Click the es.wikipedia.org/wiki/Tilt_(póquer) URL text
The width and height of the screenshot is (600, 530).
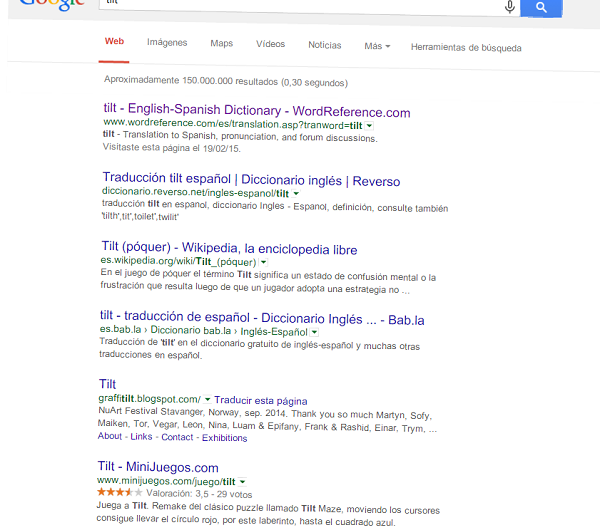(x=178, y=261)
